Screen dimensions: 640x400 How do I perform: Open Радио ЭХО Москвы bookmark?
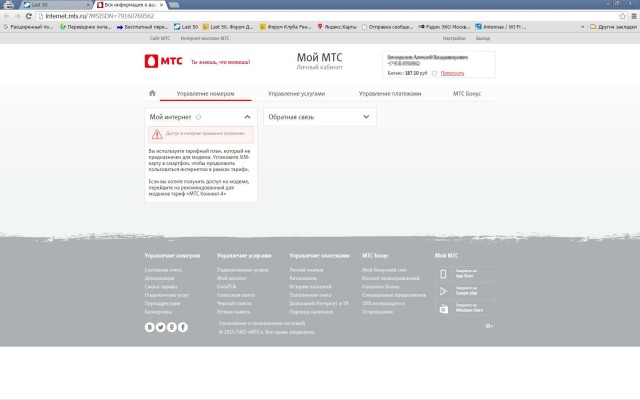point(444,27)
